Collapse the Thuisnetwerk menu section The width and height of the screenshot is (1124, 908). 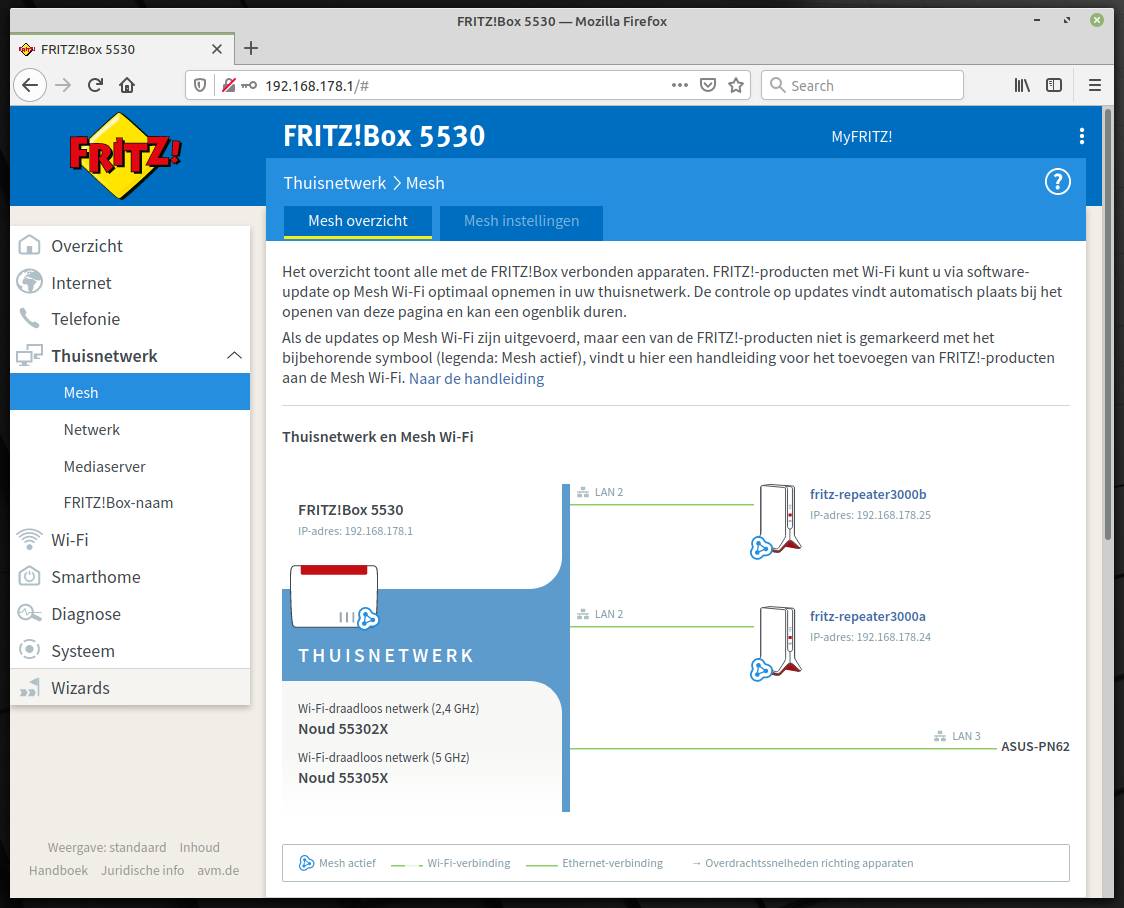pyautogui.click(x=234, y=356)
